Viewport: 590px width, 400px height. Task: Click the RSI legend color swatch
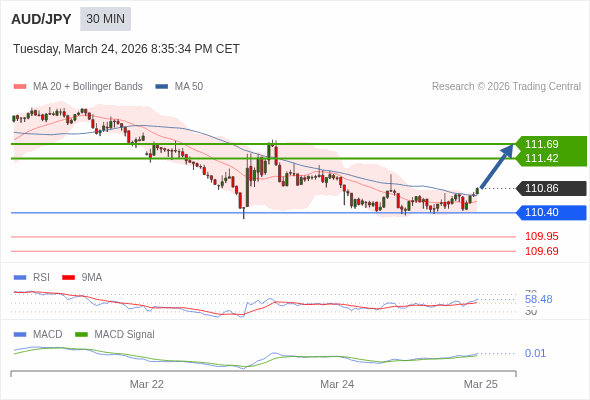20,278
